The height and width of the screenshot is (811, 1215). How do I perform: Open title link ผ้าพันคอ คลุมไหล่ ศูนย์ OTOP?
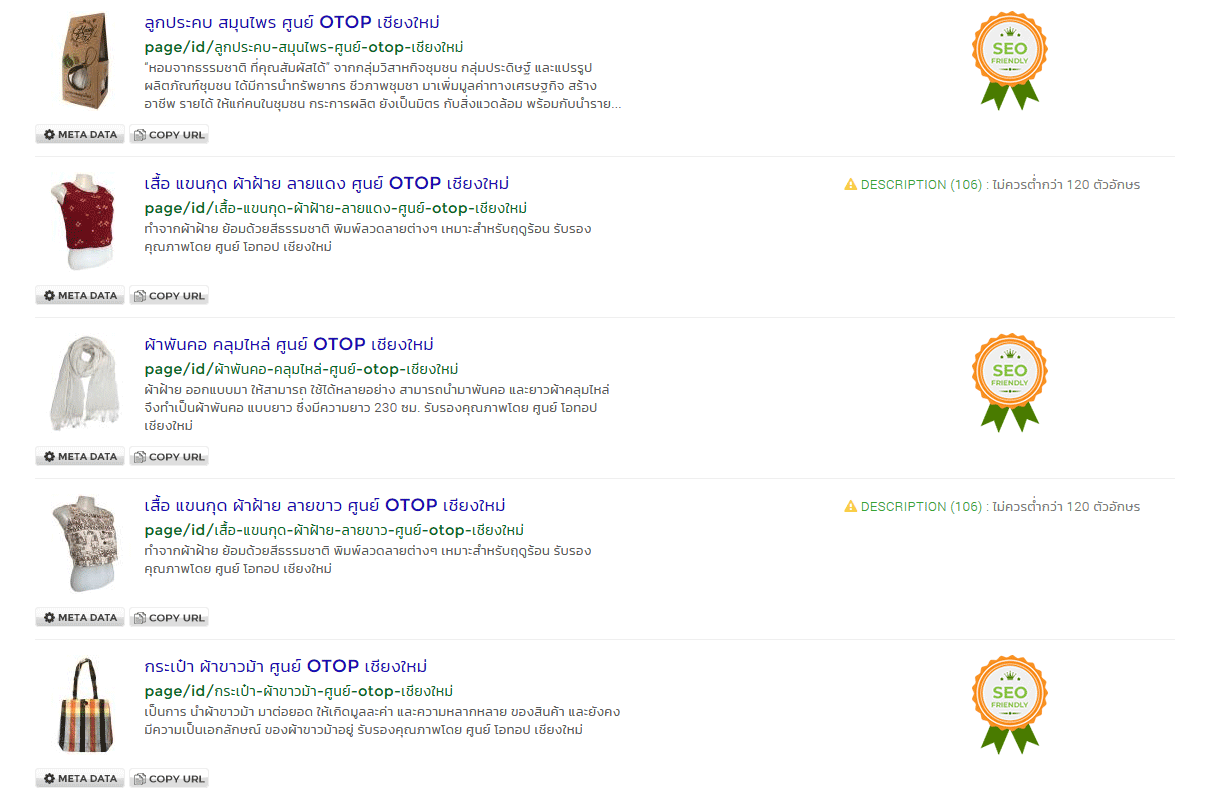[x=288, y=344]
